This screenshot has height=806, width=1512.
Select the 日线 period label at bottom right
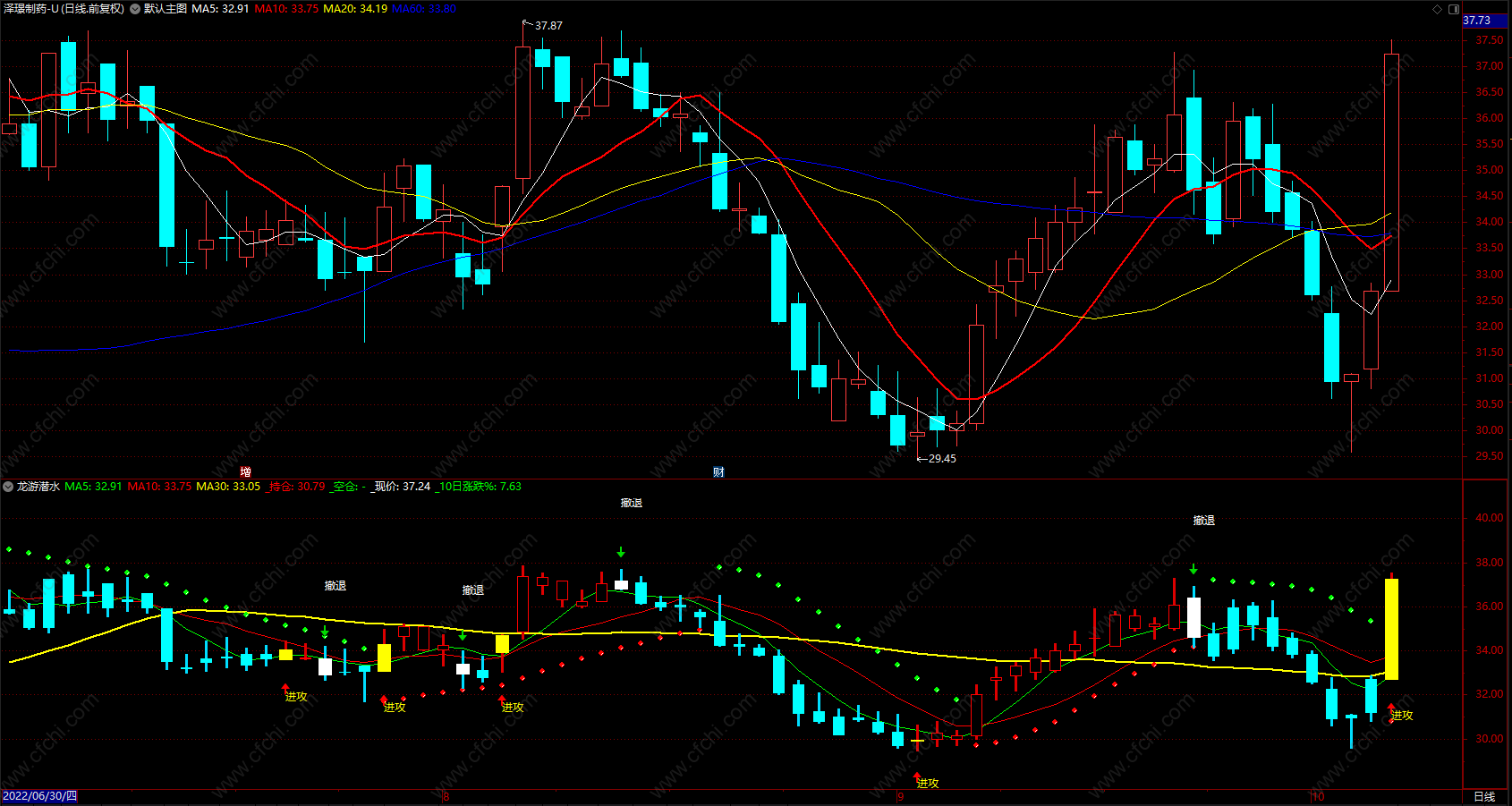(1484, 796)
